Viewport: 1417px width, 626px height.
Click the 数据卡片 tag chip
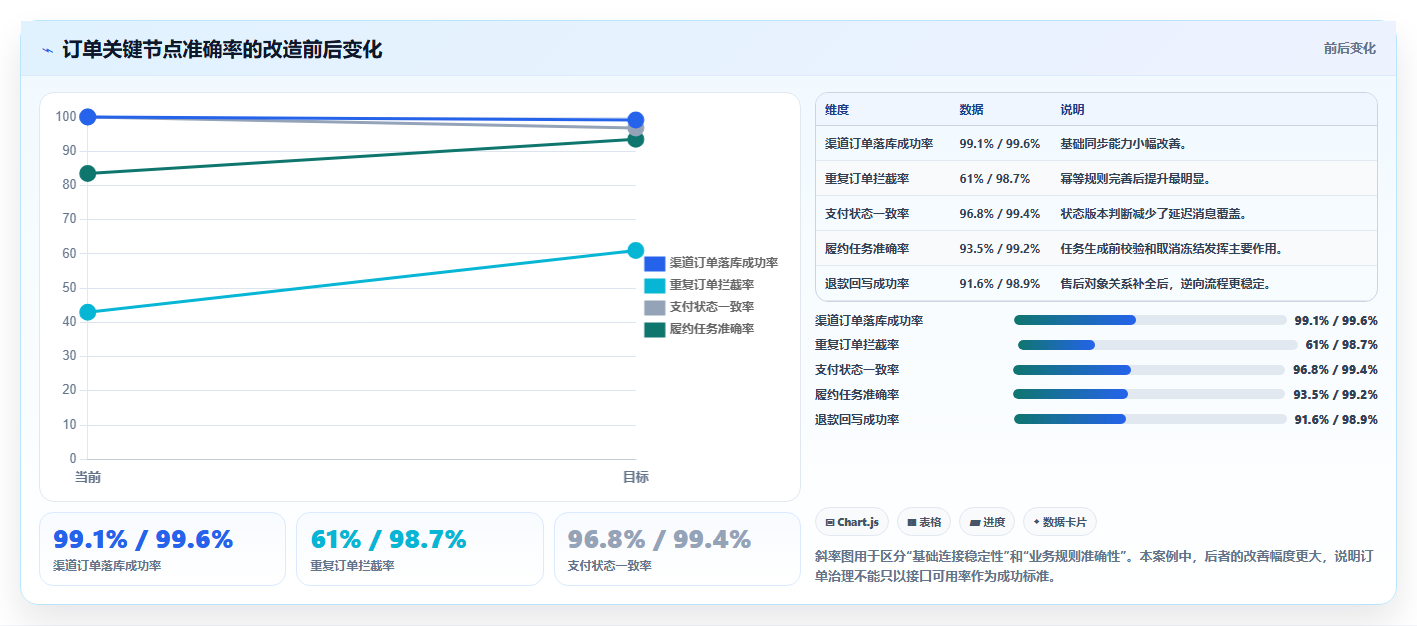tap(1060, 522)
